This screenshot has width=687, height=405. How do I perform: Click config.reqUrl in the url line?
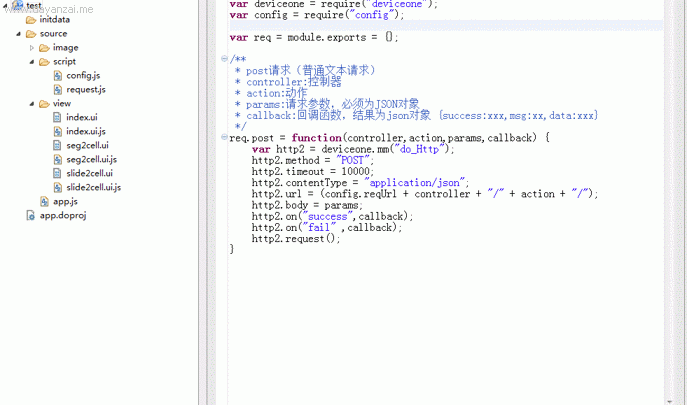361,194
